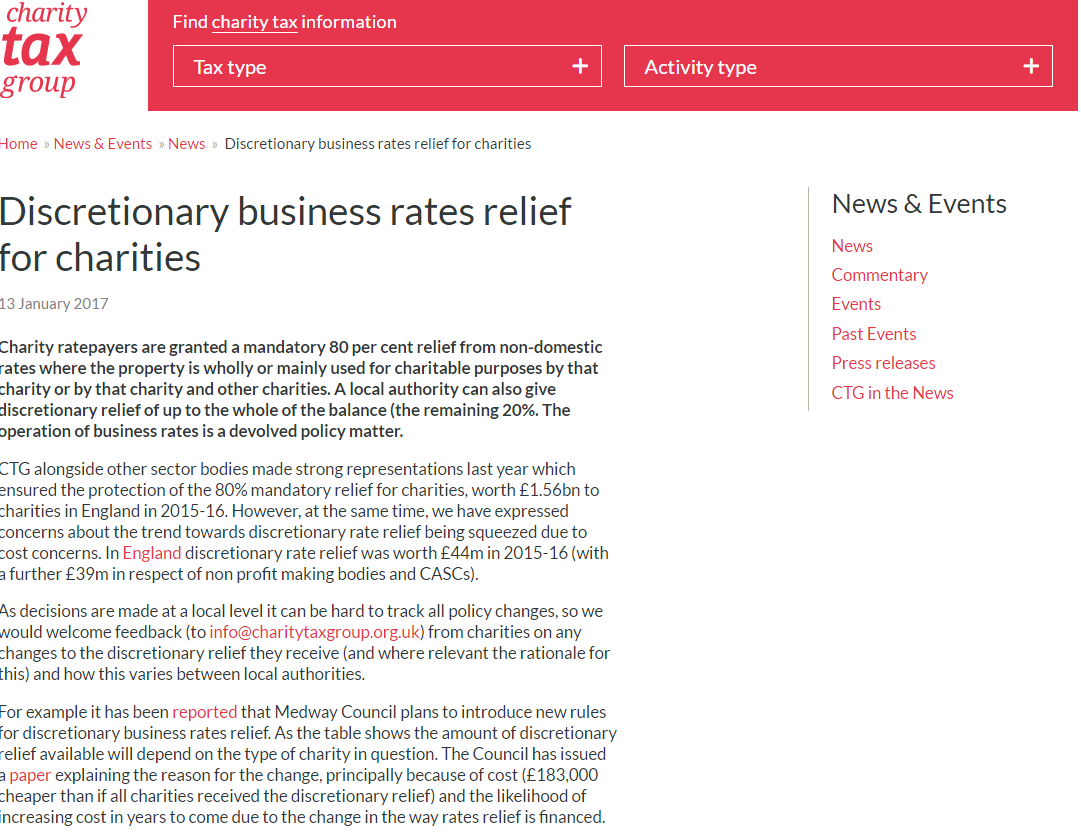The height and width of the screenshot is (833, 1081).
Task: Expand the Activity type filter dropdown
Action: (838, 65)
